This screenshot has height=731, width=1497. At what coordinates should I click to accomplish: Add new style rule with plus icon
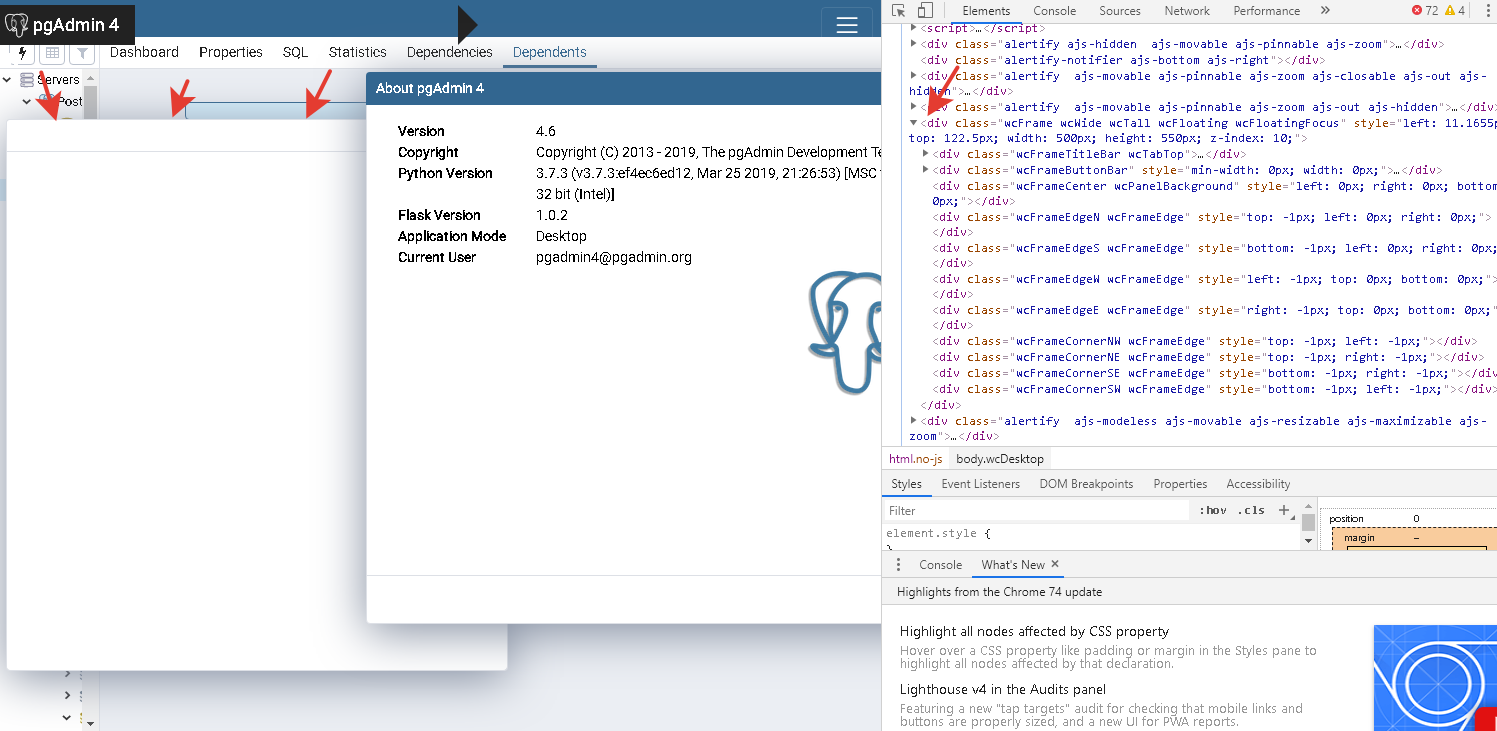pos(1284,510)
